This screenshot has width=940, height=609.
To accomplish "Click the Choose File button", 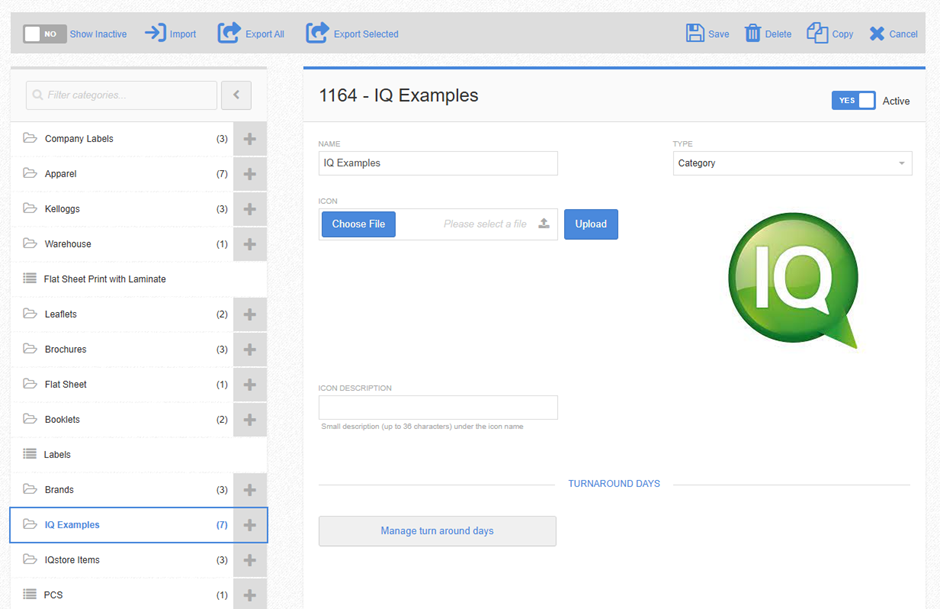I will (x=358, y=224).
